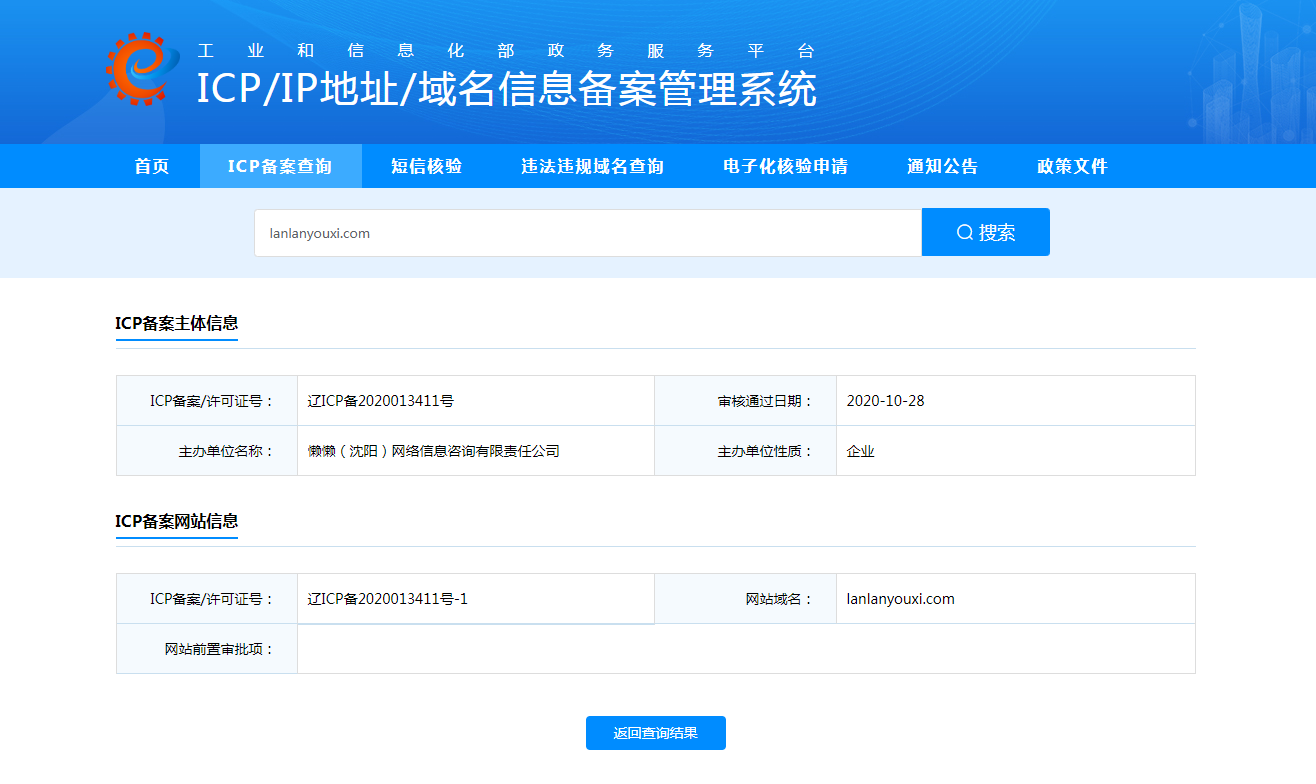Click the 返回查询结果 button

(x=655, y=733)
